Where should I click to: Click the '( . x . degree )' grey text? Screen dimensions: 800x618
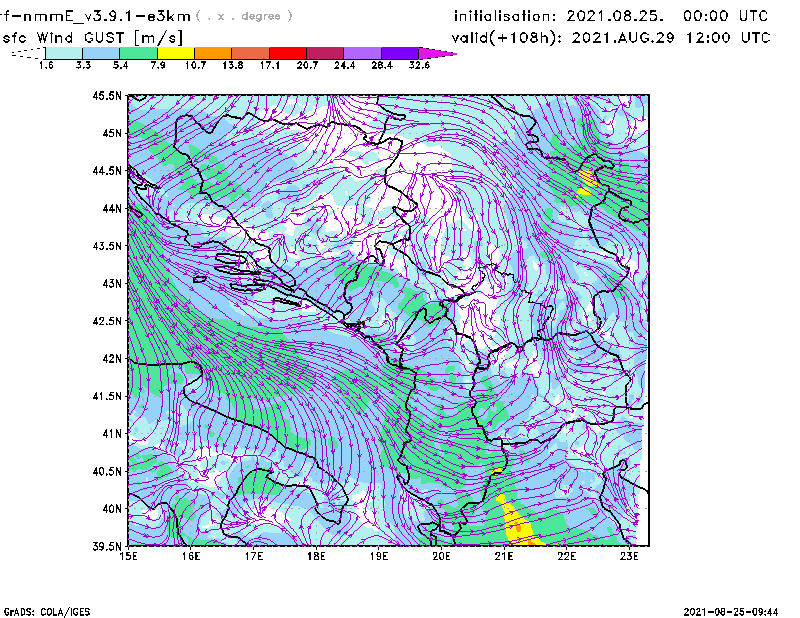[244, 16]
